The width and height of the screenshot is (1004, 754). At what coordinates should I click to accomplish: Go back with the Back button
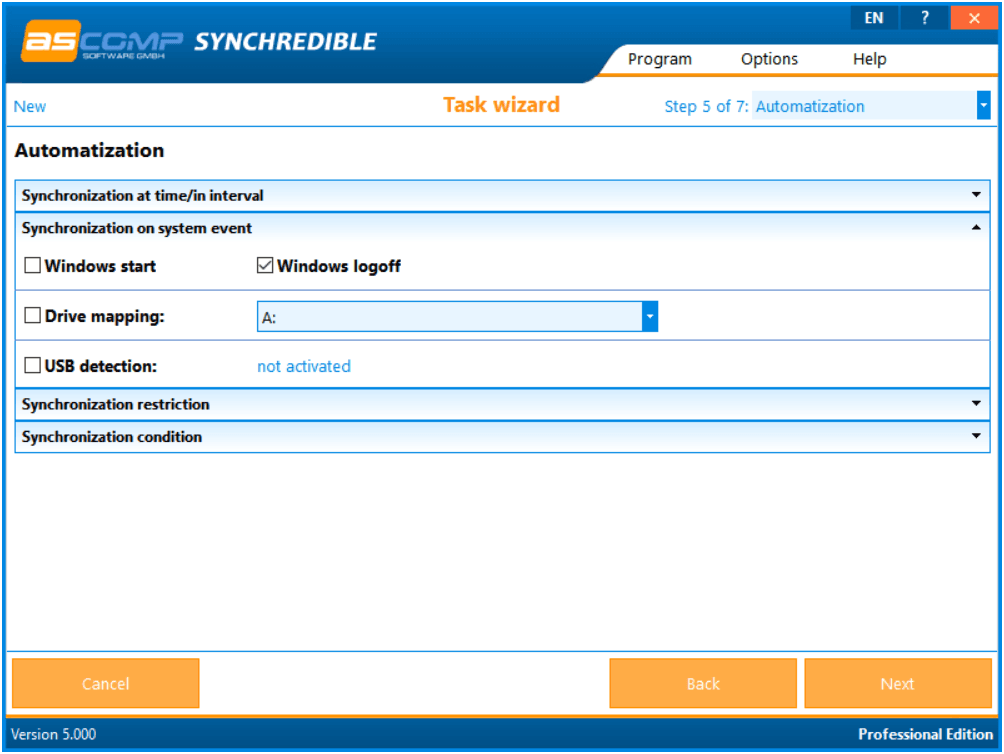click(x=703, y=684)
